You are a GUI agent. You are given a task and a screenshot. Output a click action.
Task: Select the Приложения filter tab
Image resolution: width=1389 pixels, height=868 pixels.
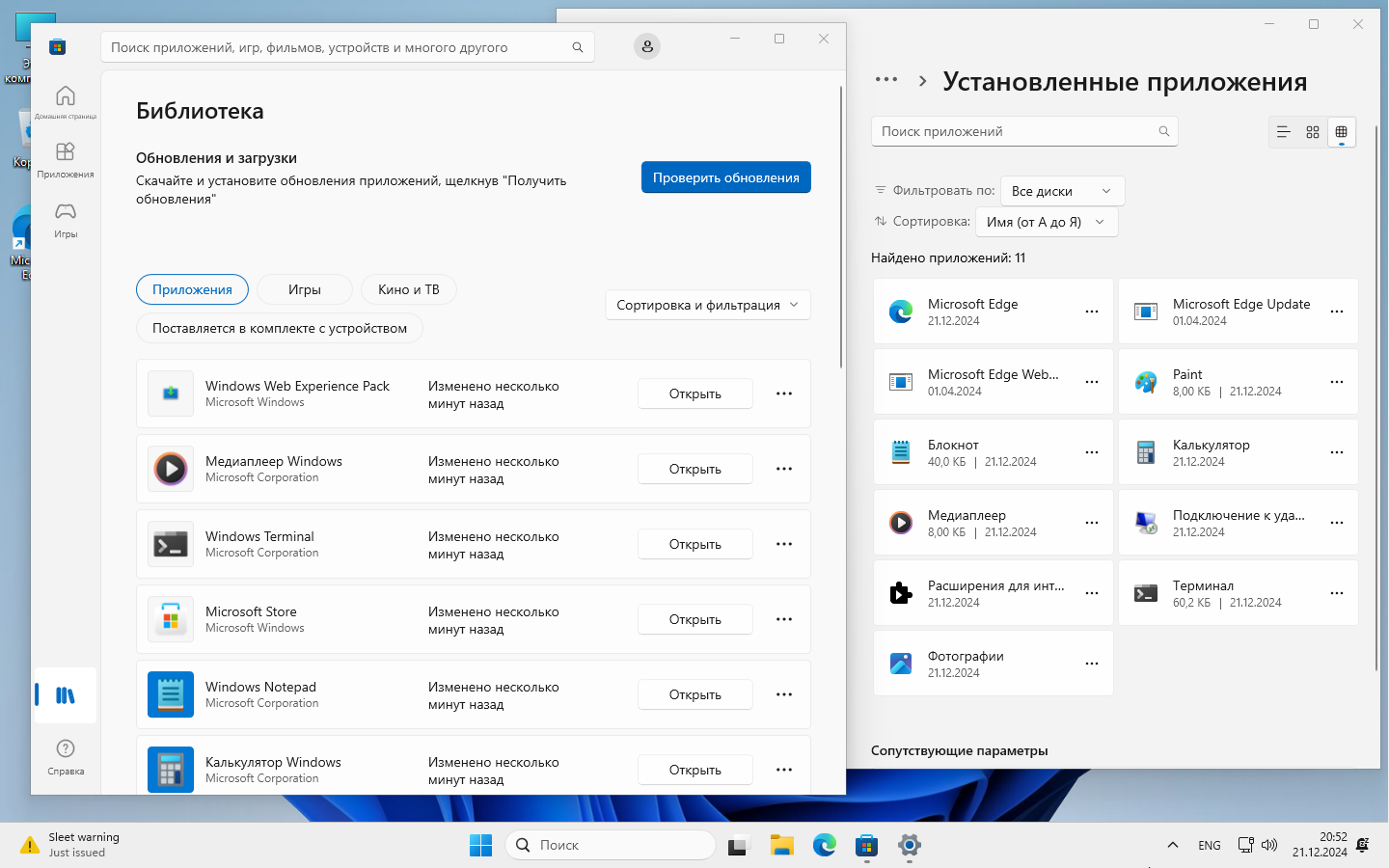point(192,289)
